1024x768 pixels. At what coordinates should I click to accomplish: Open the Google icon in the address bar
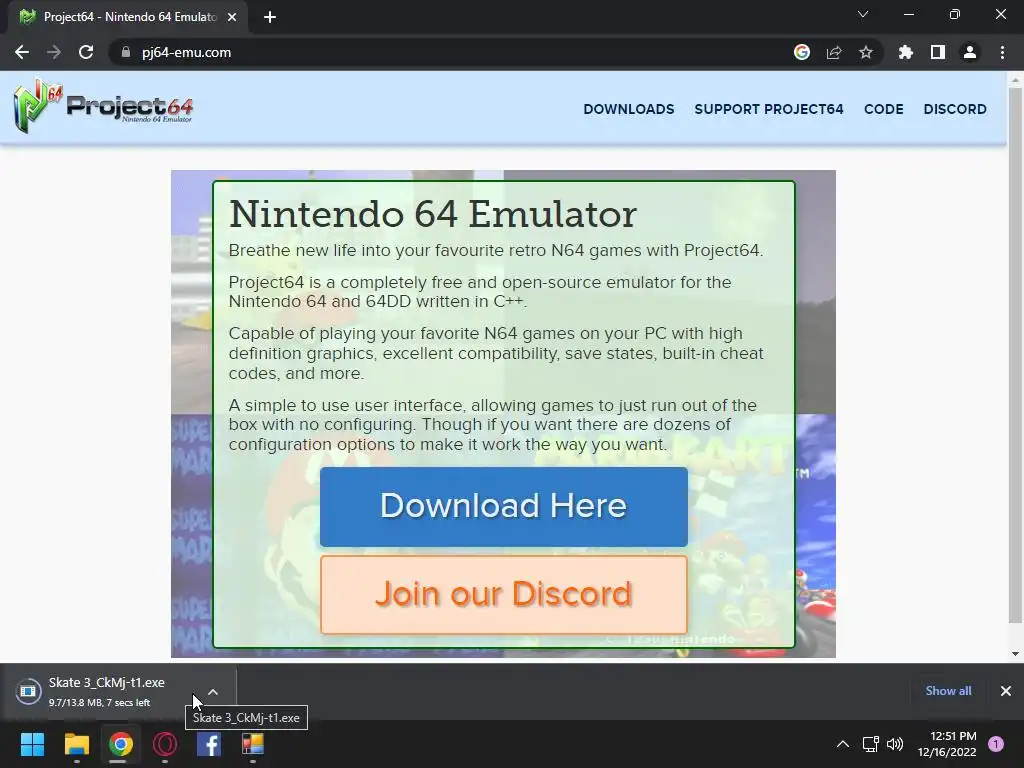point(802,52)
